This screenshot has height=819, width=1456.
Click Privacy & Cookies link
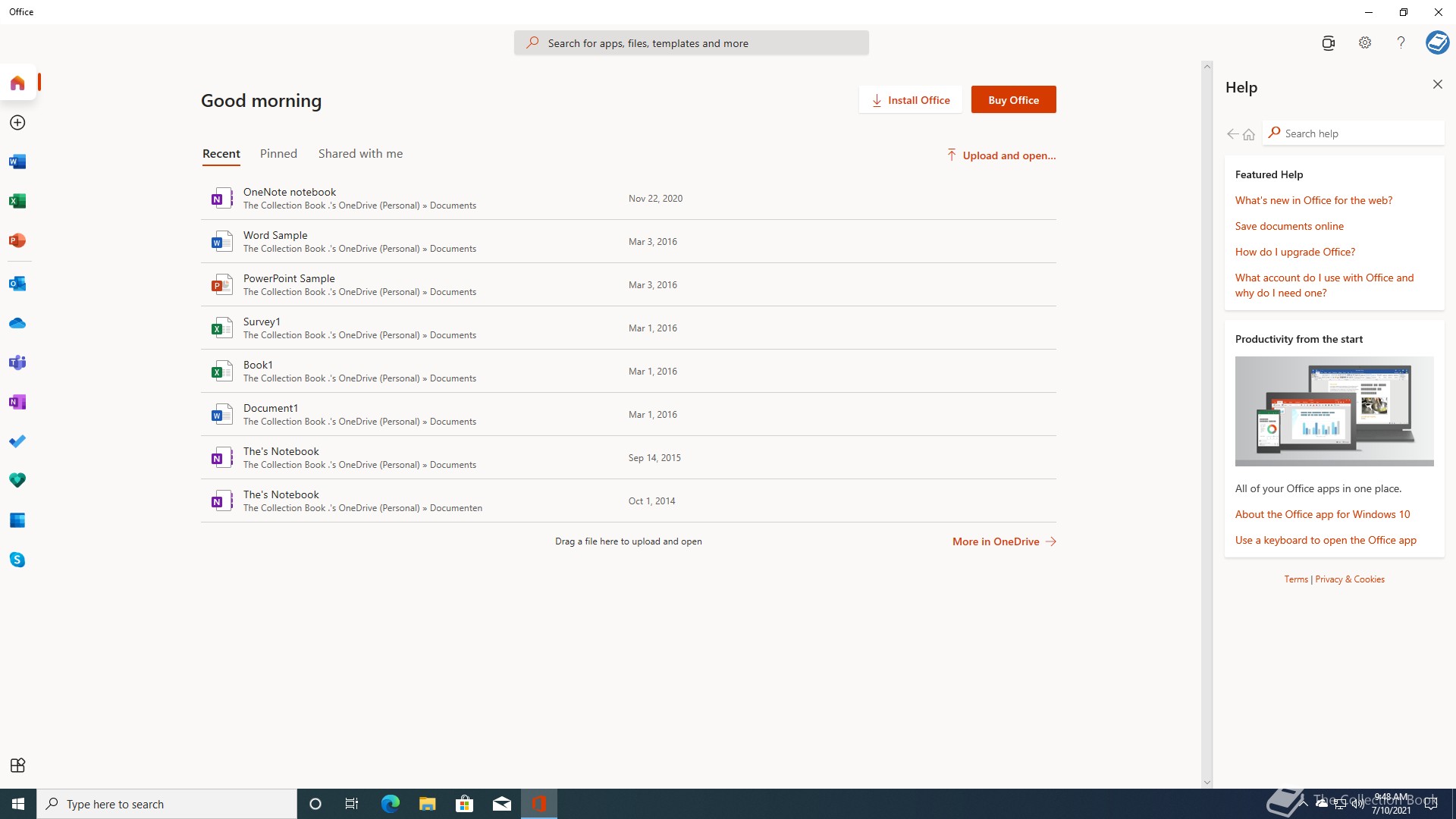(1349, 579)
